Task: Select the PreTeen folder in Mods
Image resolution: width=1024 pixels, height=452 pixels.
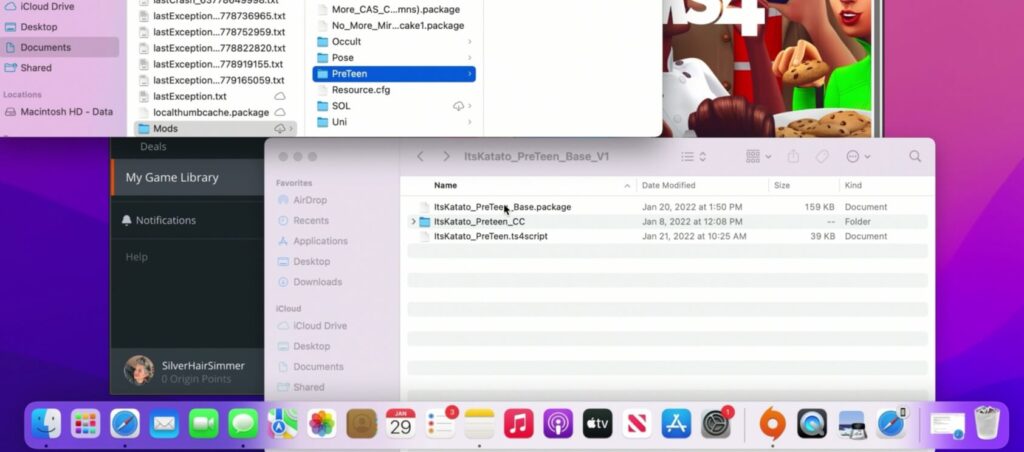Action: click(x=394, y=74)
